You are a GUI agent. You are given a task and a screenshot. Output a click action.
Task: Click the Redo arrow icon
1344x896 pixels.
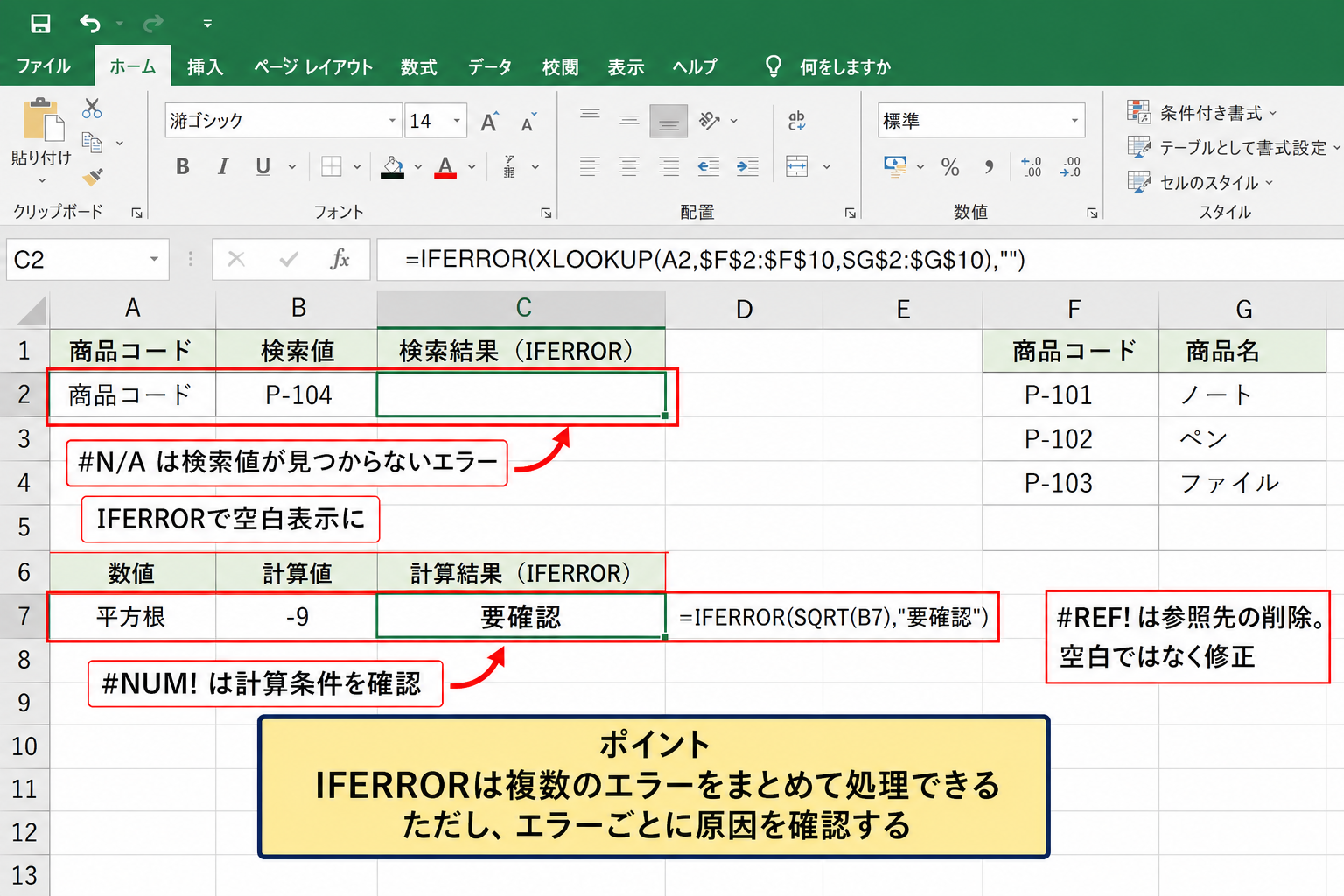pos(153,23)
